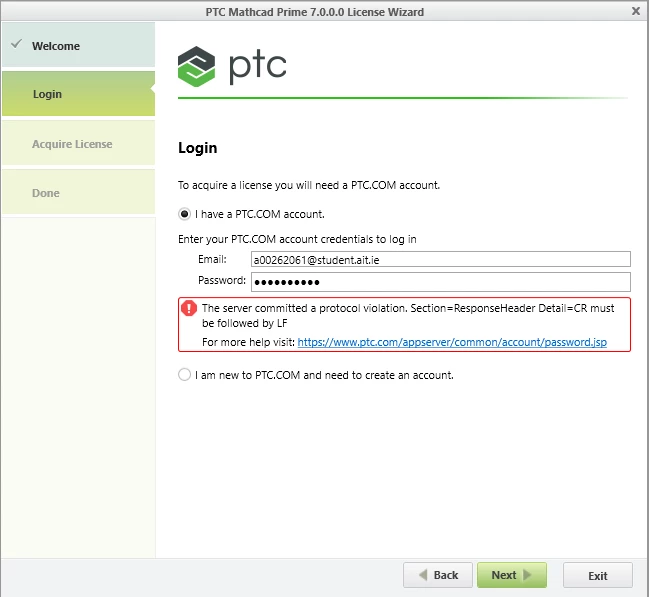Select the Acquire License step
Screen dimensions: 649x597
point(79,143)
